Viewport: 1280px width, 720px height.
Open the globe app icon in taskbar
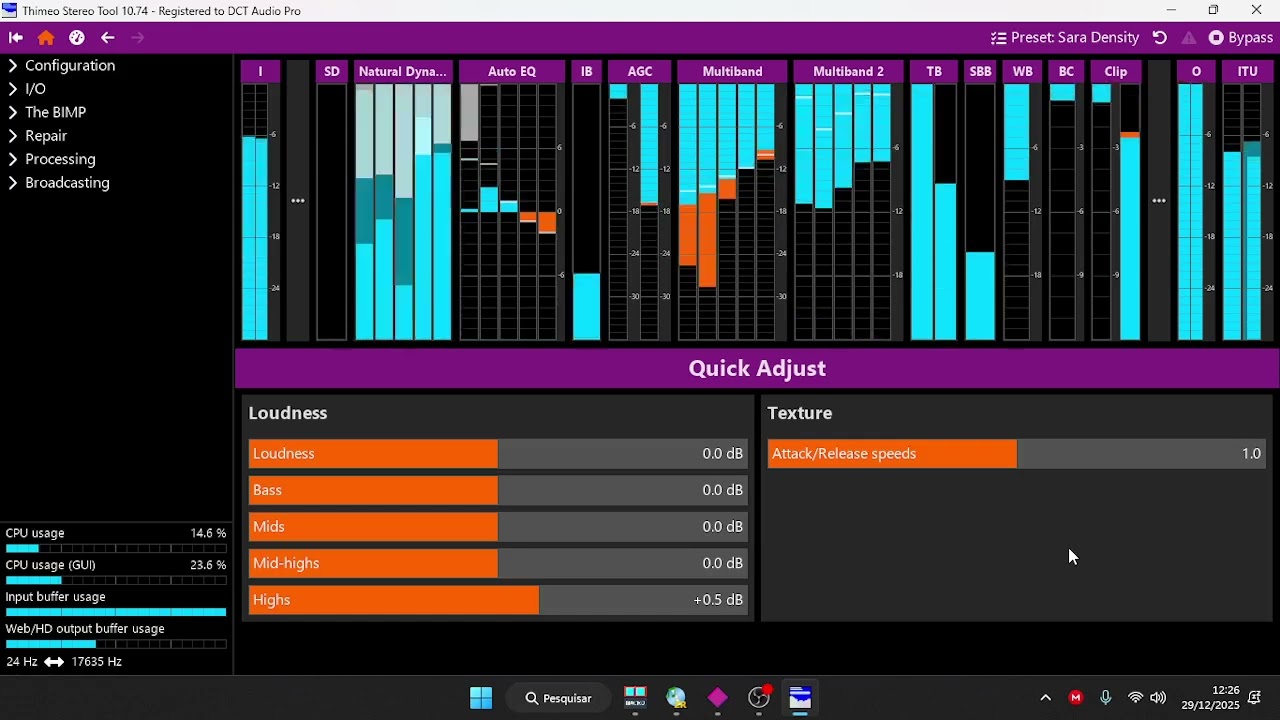[x=677, y=698]
